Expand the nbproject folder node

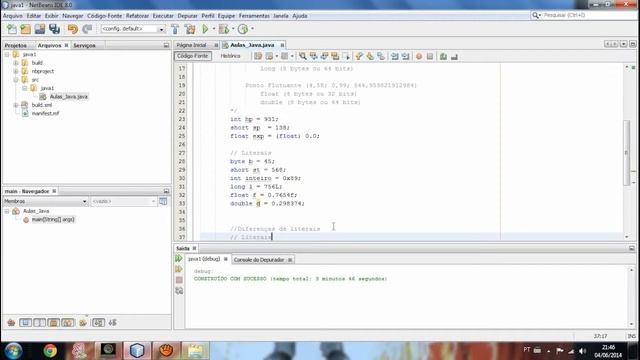tap(16, 71)
